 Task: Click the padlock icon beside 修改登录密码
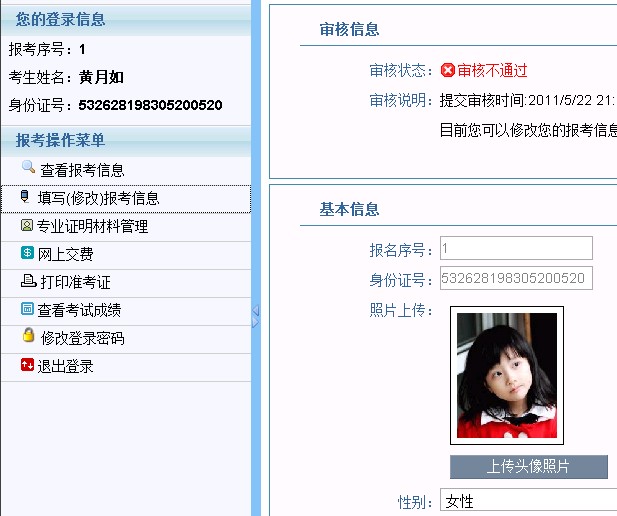pyautogui.click(x=28, y=337)
